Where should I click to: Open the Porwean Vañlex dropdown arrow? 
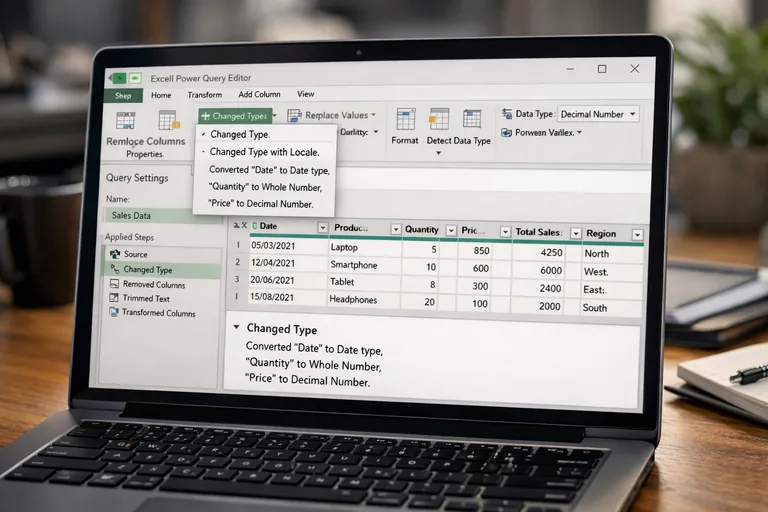pyautogui.click(x=579, y=132)
